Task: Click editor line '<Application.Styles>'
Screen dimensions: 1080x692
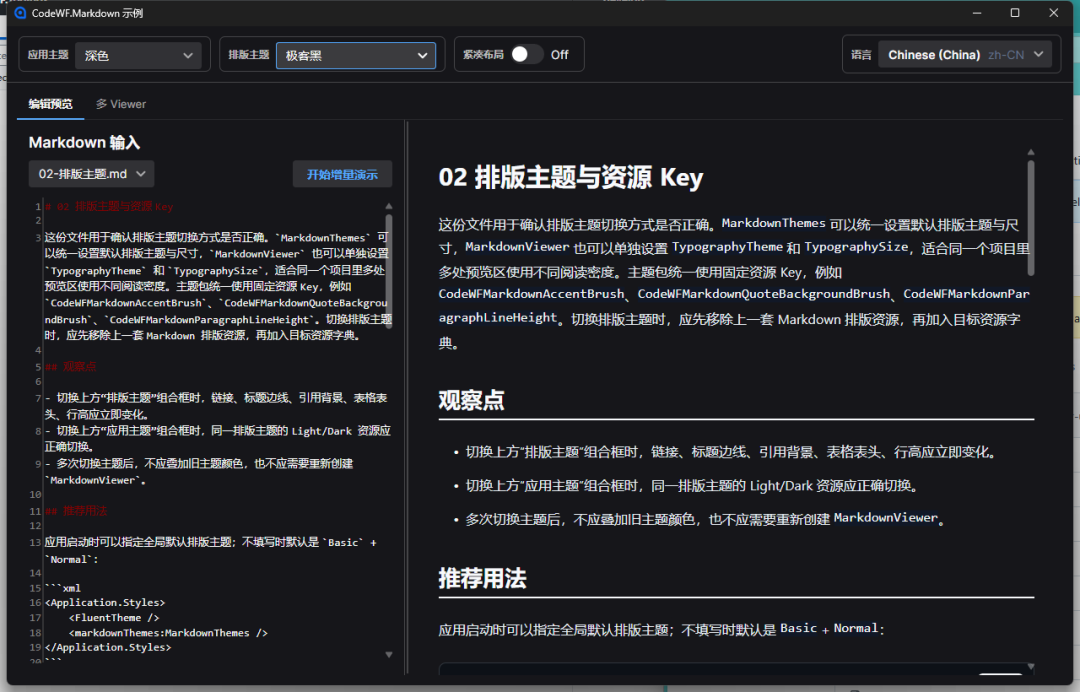Action: (105, 602)
